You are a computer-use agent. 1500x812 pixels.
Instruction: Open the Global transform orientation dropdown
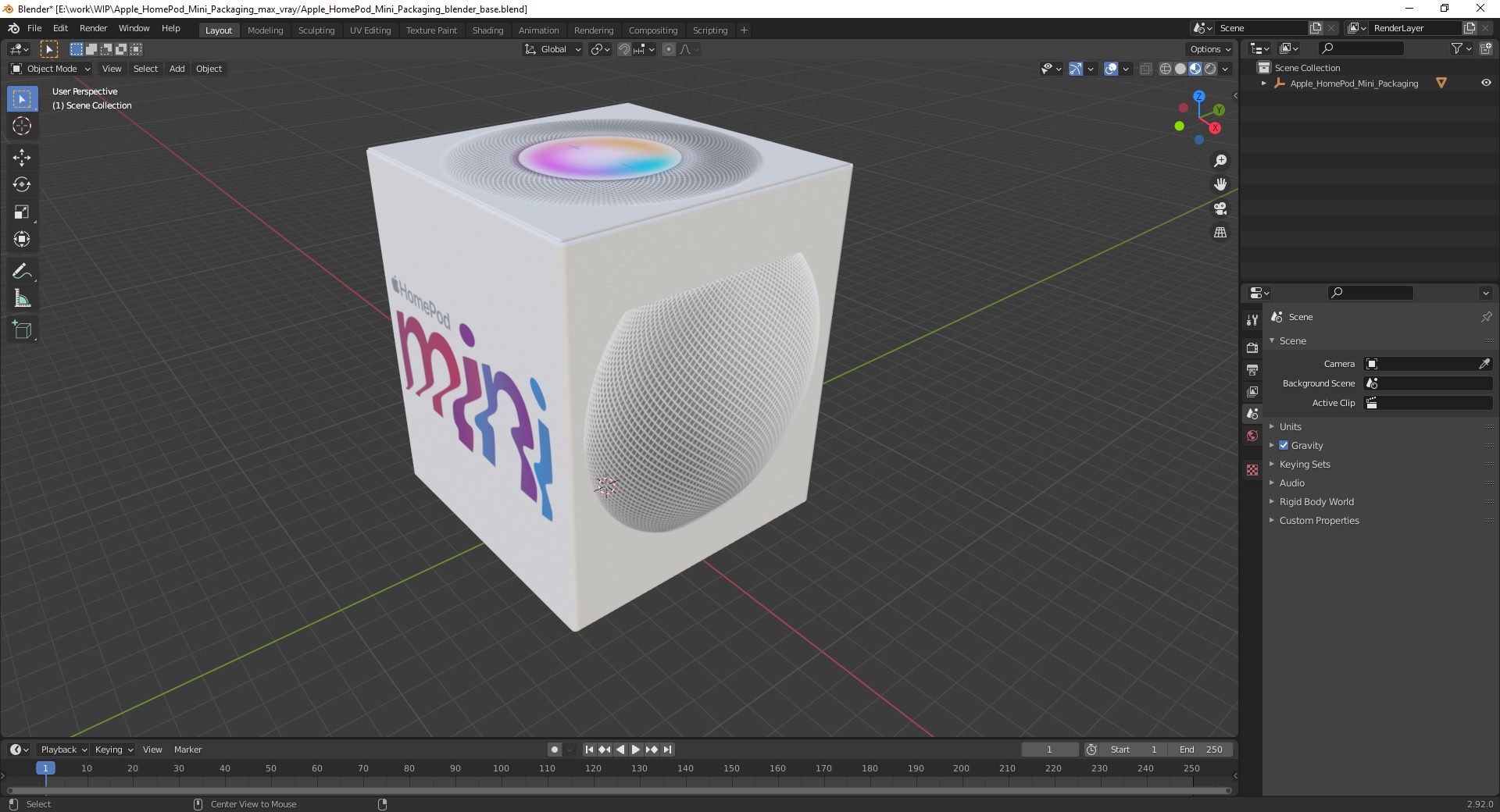[x=552, y=49]
